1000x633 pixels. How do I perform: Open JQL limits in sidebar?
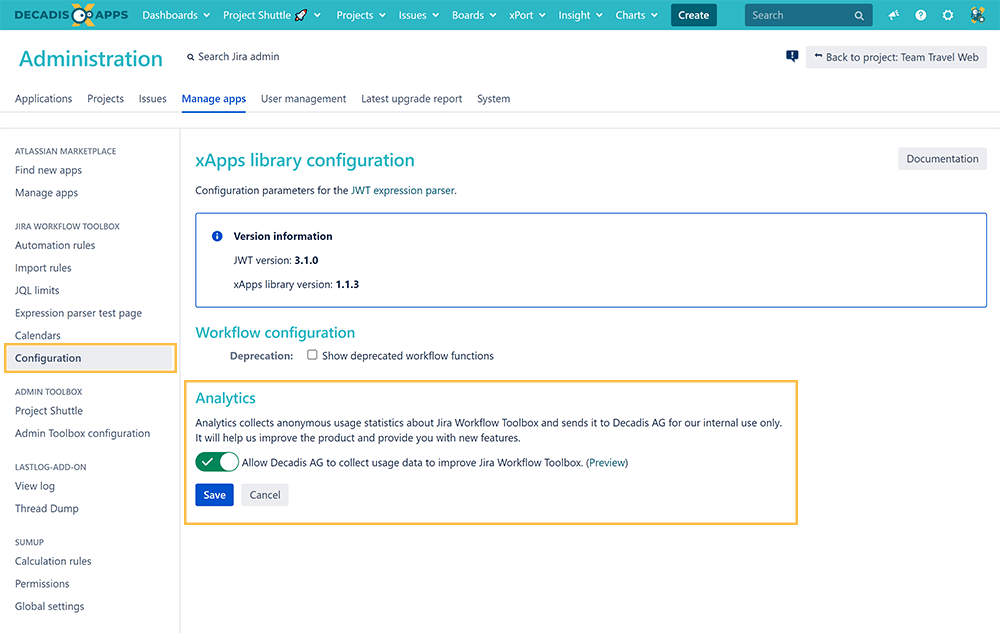point(37,291)
